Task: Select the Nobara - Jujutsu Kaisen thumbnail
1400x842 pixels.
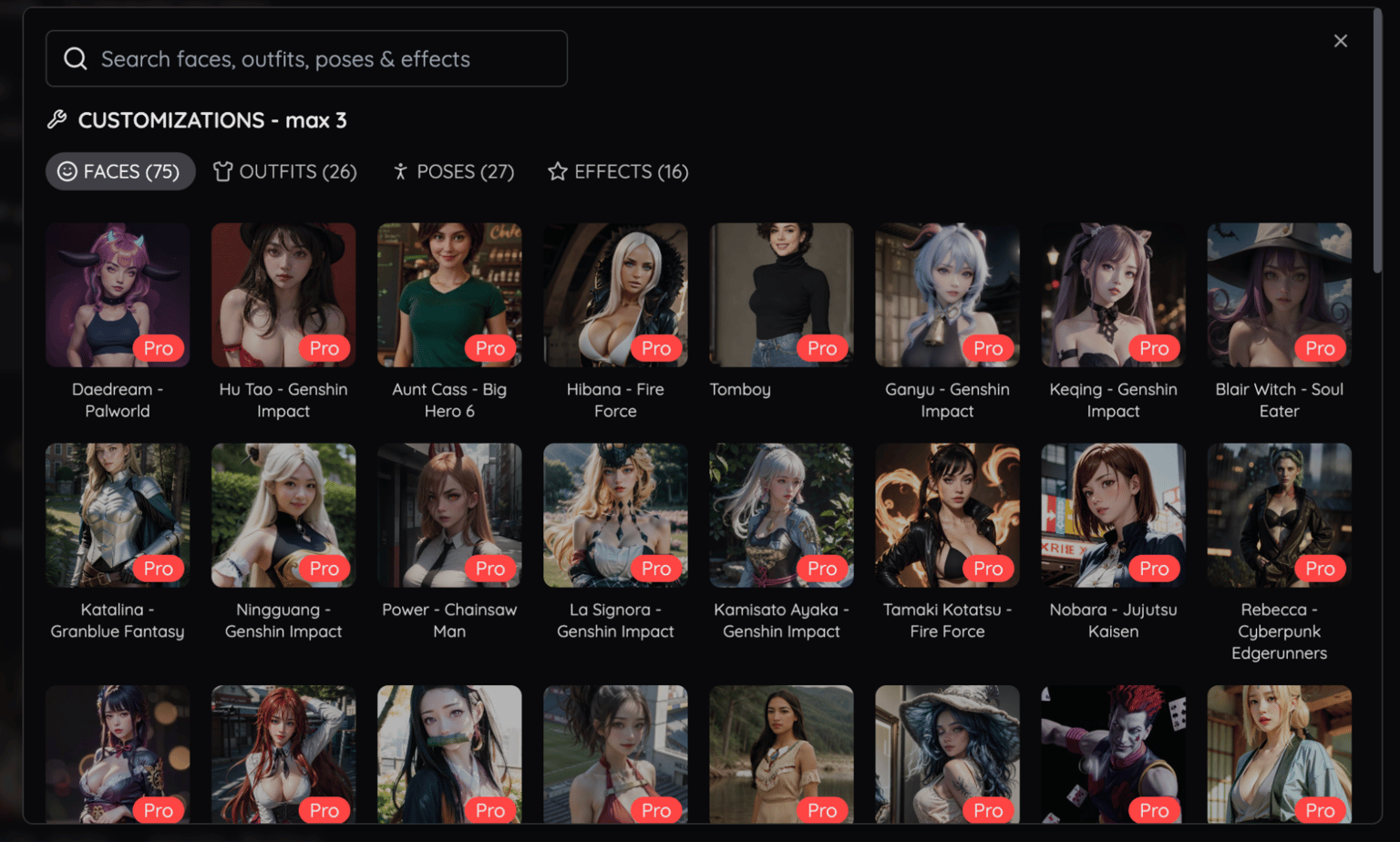Action: (1113, 516)
